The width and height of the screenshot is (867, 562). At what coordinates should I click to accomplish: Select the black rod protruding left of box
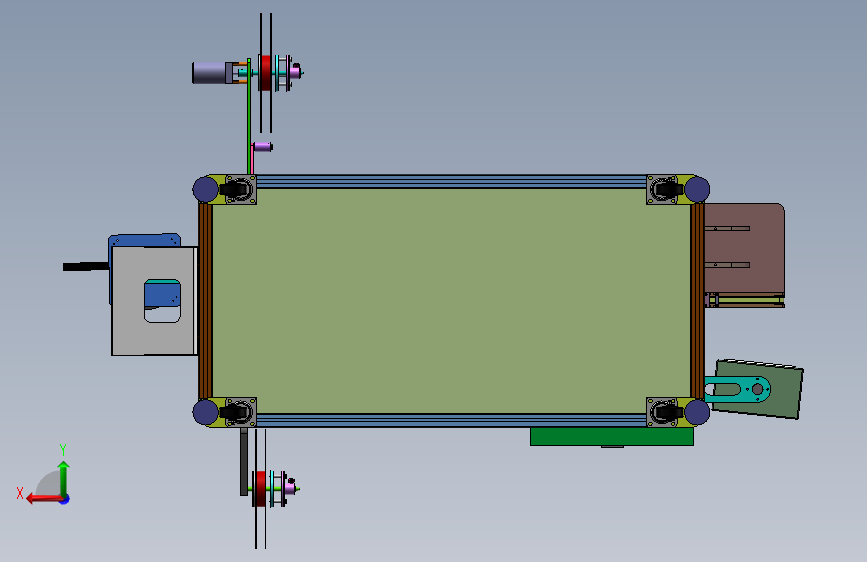point(86,267)
